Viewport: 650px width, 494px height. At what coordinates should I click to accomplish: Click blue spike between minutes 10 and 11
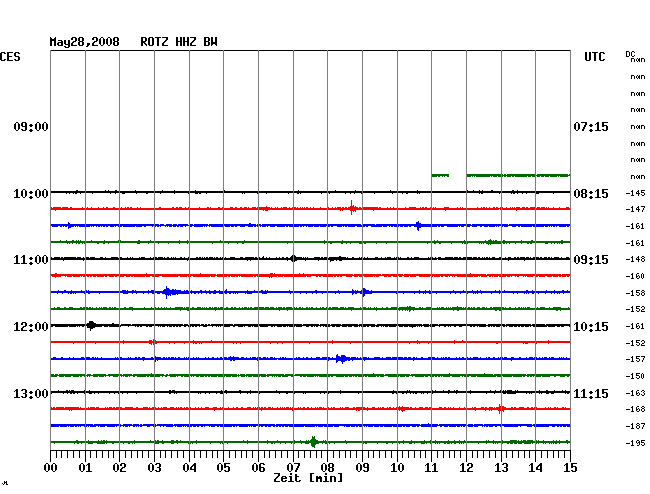click(x=418, y=226)
